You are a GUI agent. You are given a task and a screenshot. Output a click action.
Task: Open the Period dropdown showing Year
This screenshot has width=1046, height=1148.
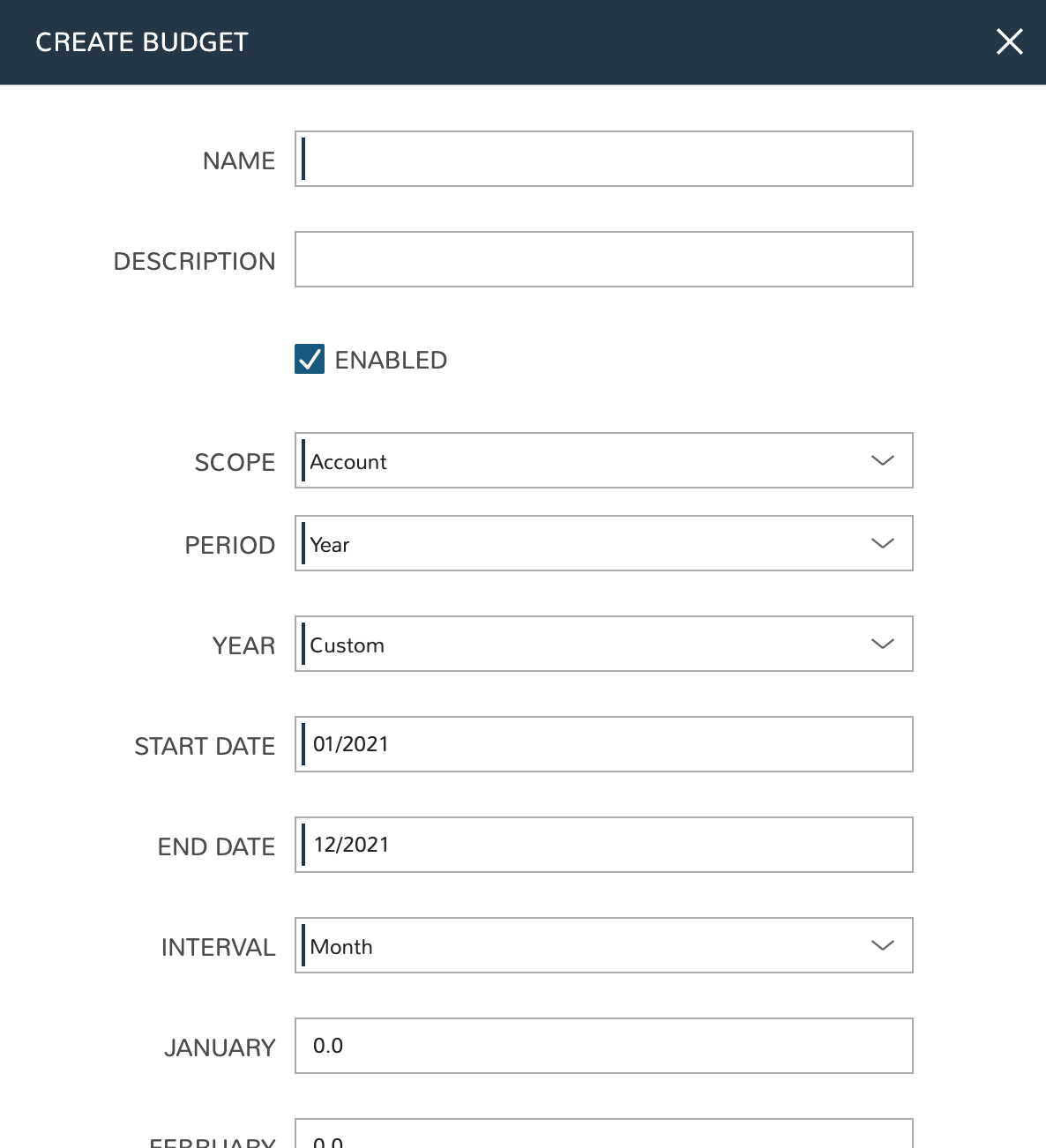(x=603, y=543)
